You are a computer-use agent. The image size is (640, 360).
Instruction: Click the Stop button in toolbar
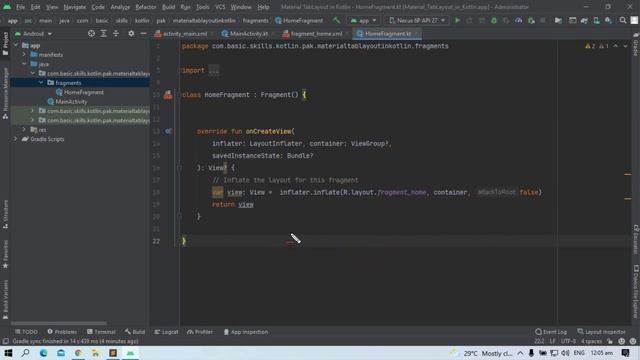coord(543,20)
